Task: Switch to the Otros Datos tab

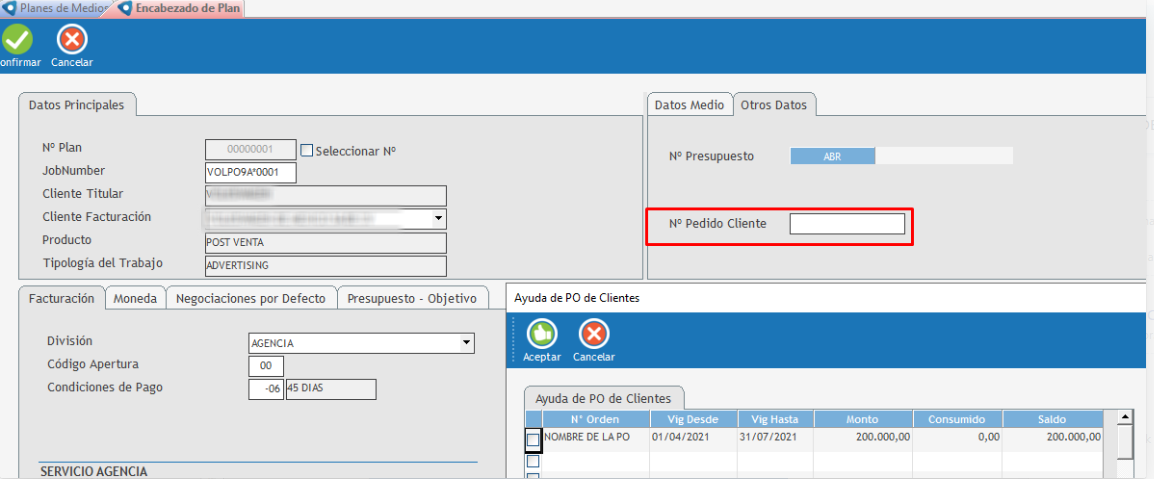Action: [x=775, y=105]
